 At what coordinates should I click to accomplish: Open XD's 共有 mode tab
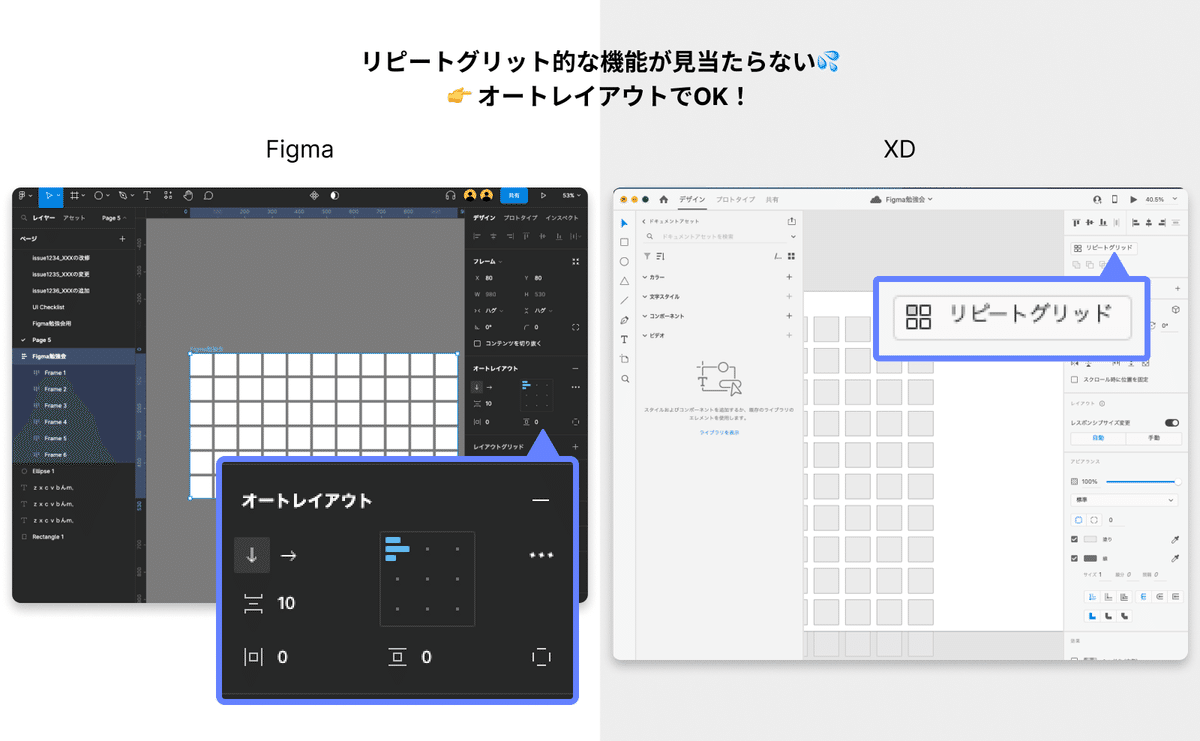772,200
